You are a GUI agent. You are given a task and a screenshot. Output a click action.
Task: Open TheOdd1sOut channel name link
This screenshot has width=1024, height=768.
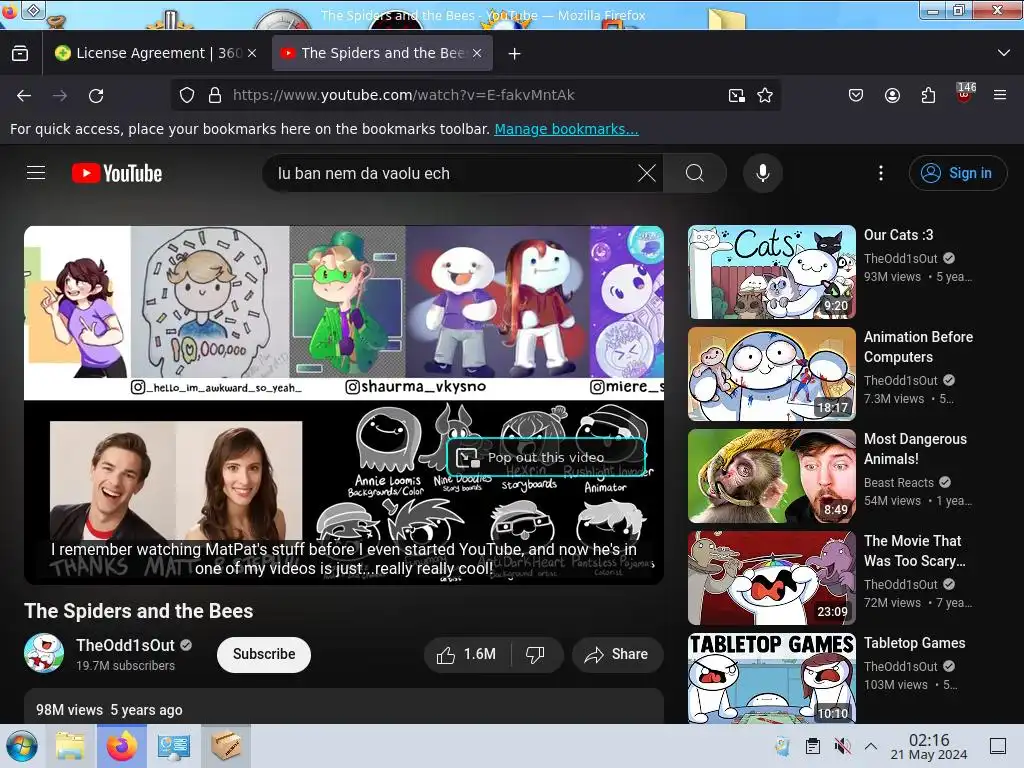pyautogui.click(x=125, y=645)
